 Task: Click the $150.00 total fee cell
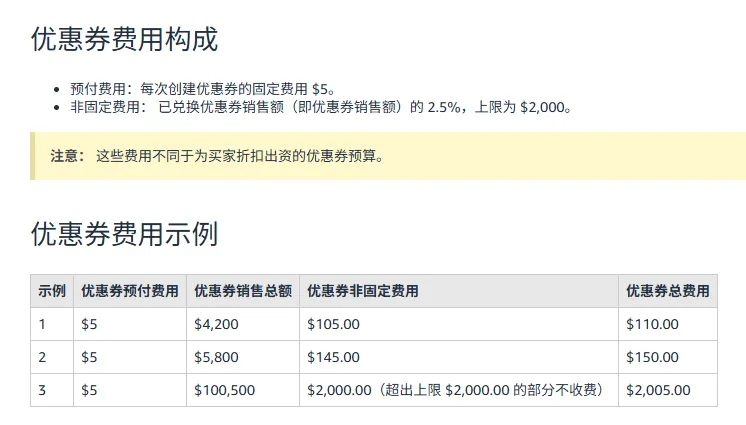click(652, 357)
